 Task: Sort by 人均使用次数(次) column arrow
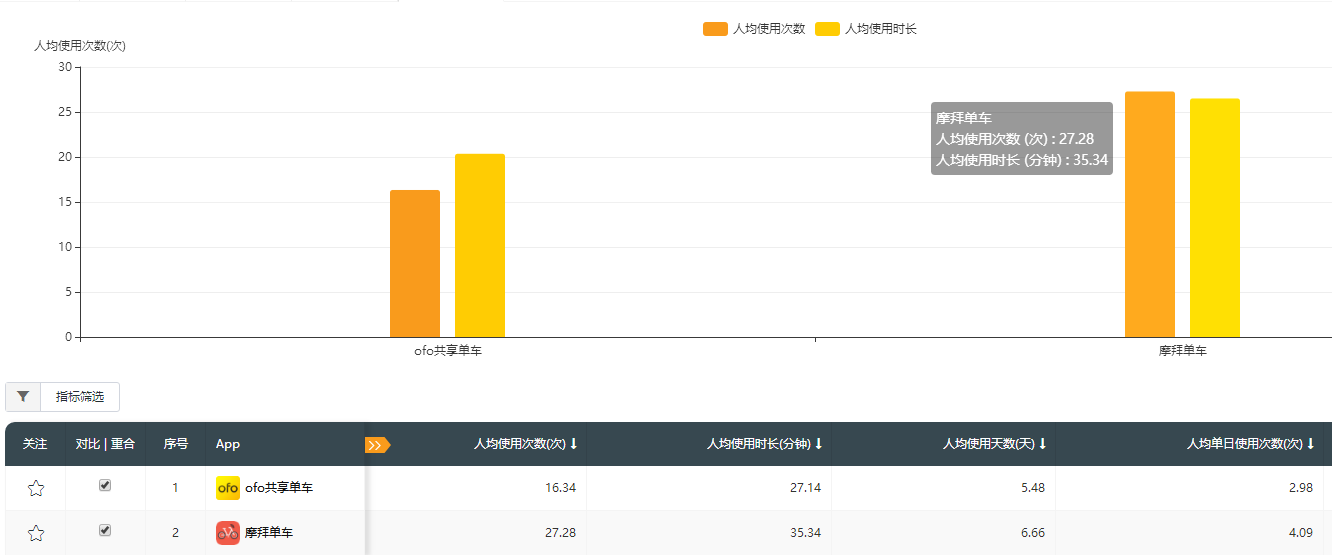[574, 444]
